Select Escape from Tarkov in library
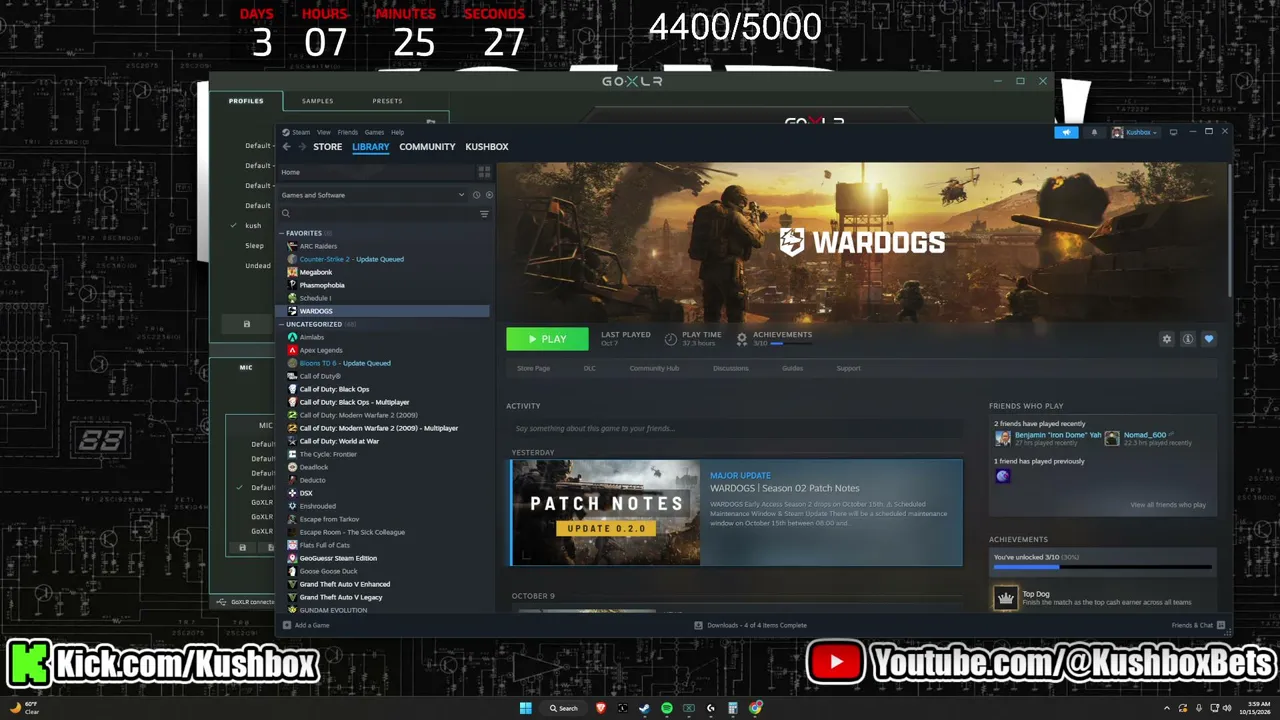Viewport: 1280px width, 720px height. [329, 519]
